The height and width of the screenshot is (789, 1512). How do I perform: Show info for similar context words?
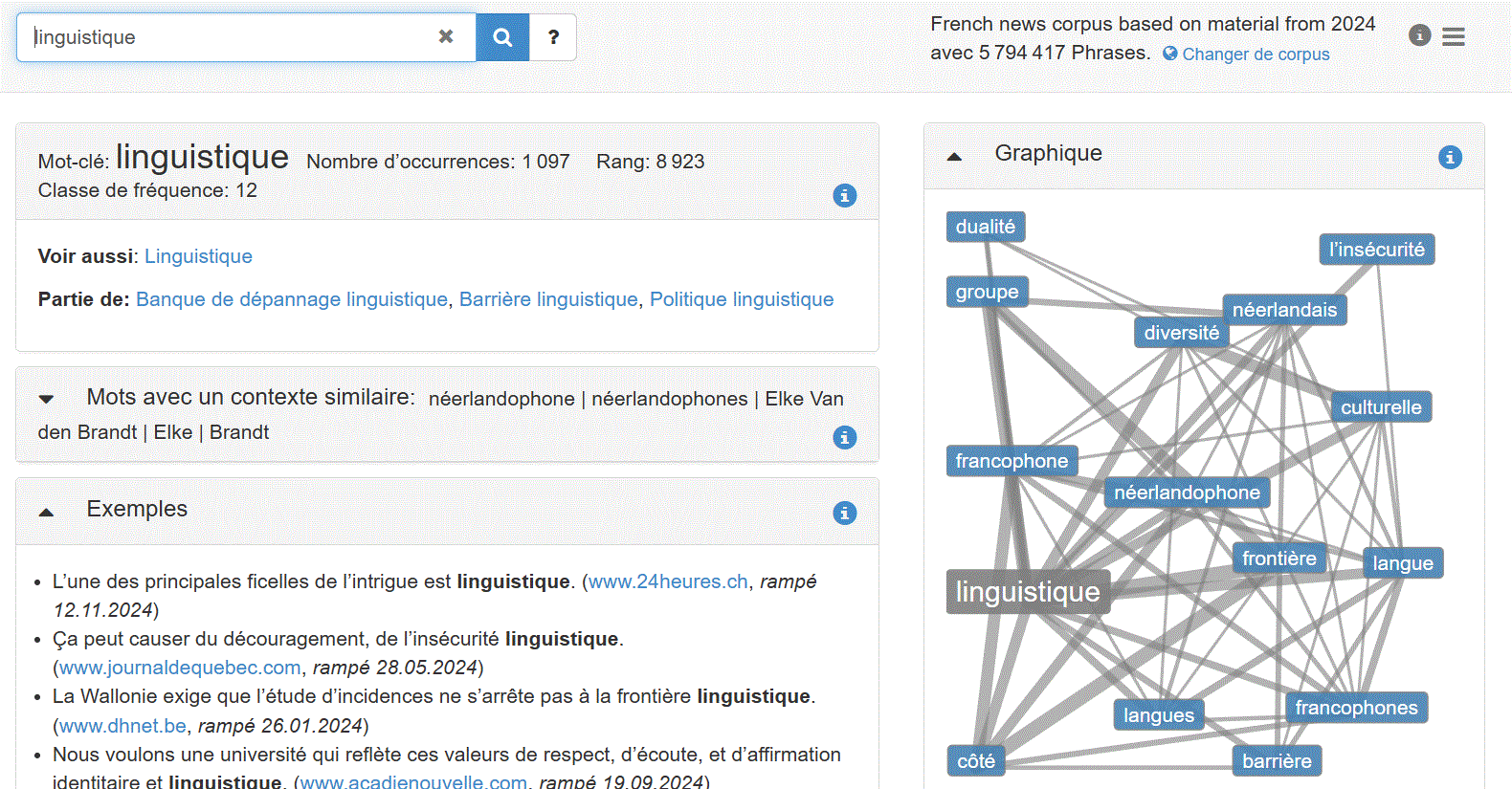(844, 437)
